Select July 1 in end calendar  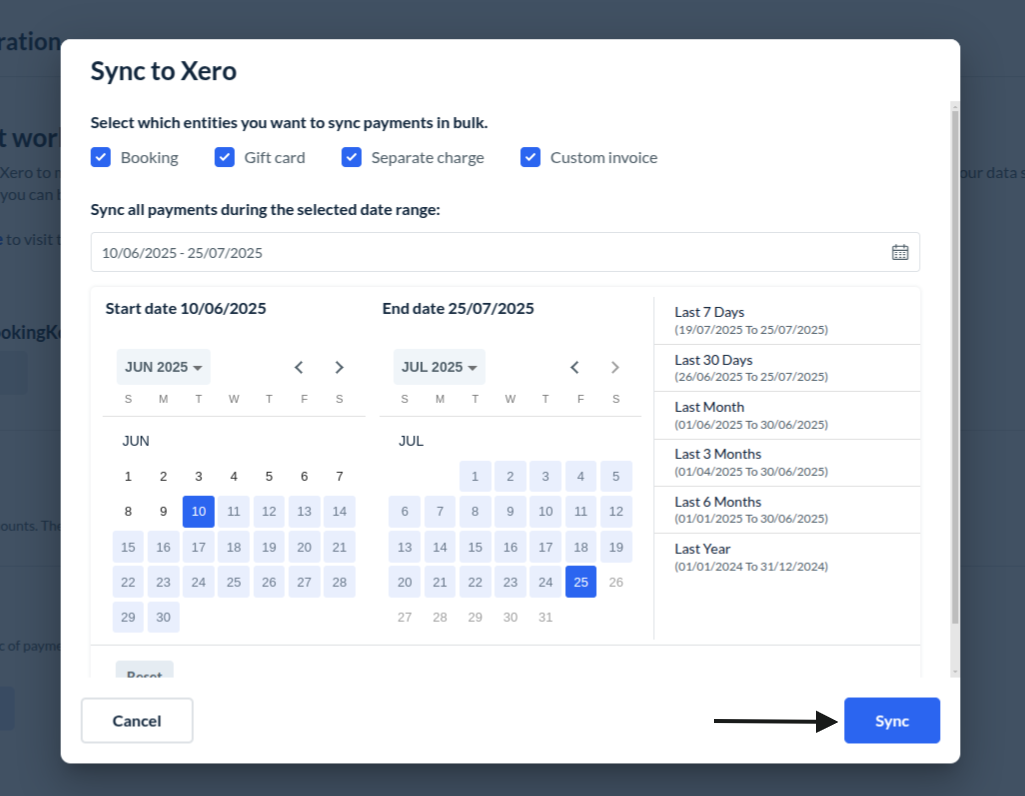pyautogui.click(x=475, y=476)
